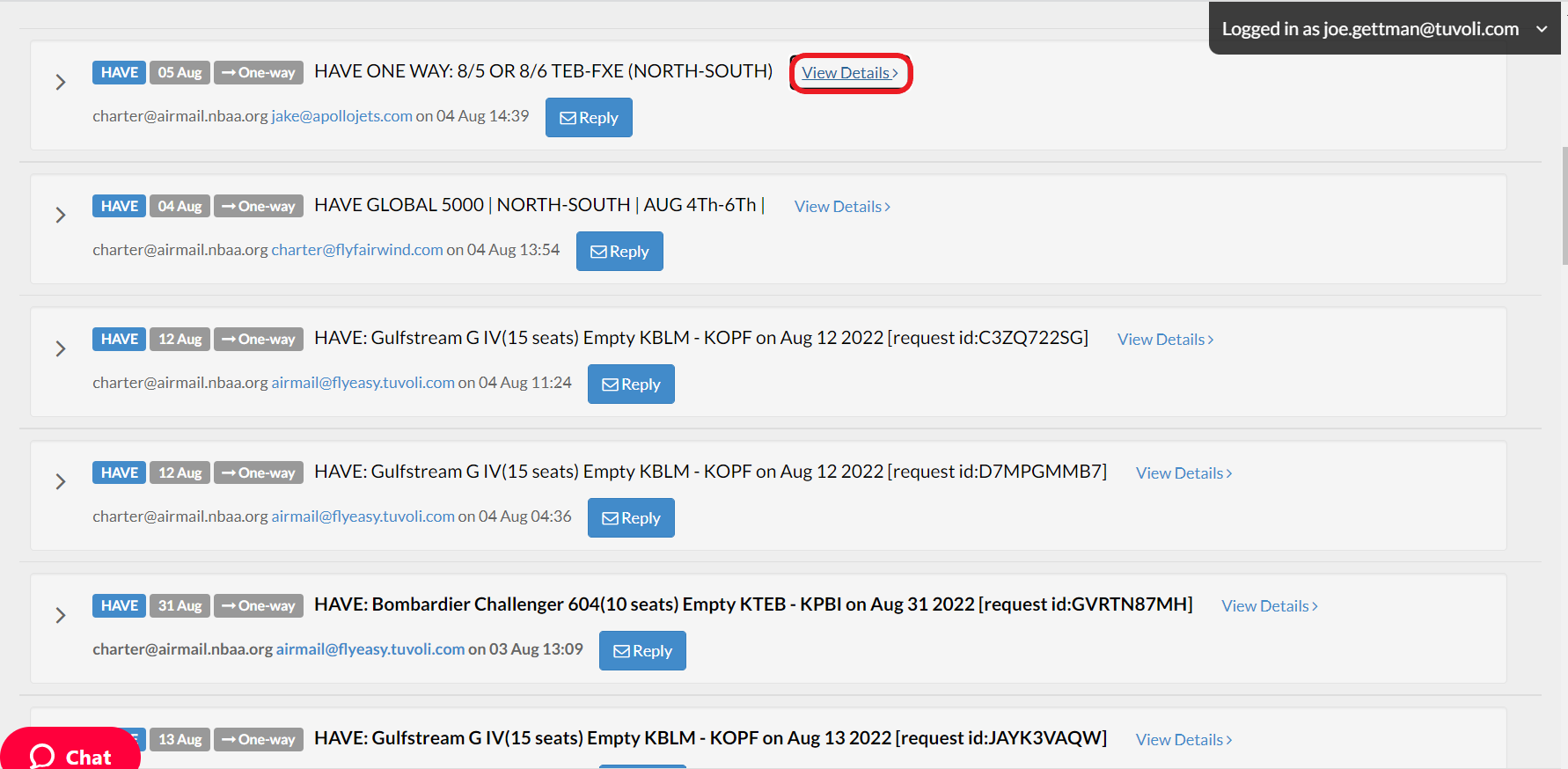Expand the Bombardier Challenger 604 listing
The width and height of the screenshot is (1568, 769).
pyautogui.click(x=61, y=615)
